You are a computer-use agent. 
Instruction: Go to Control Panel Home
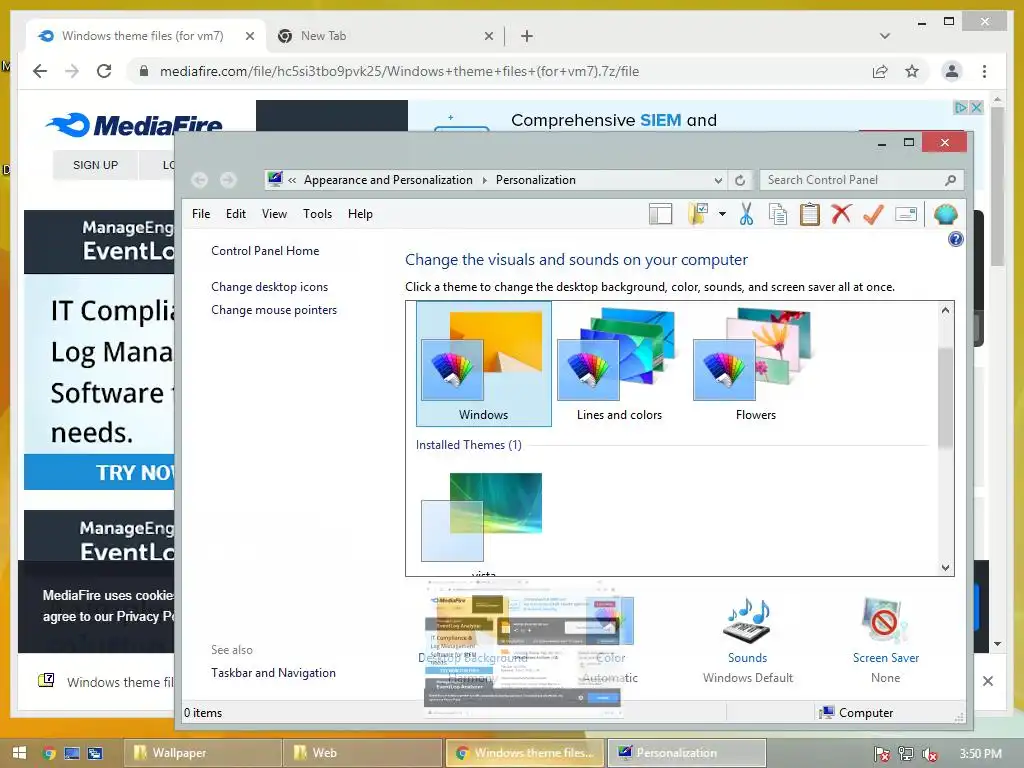[x=265, y=251]
